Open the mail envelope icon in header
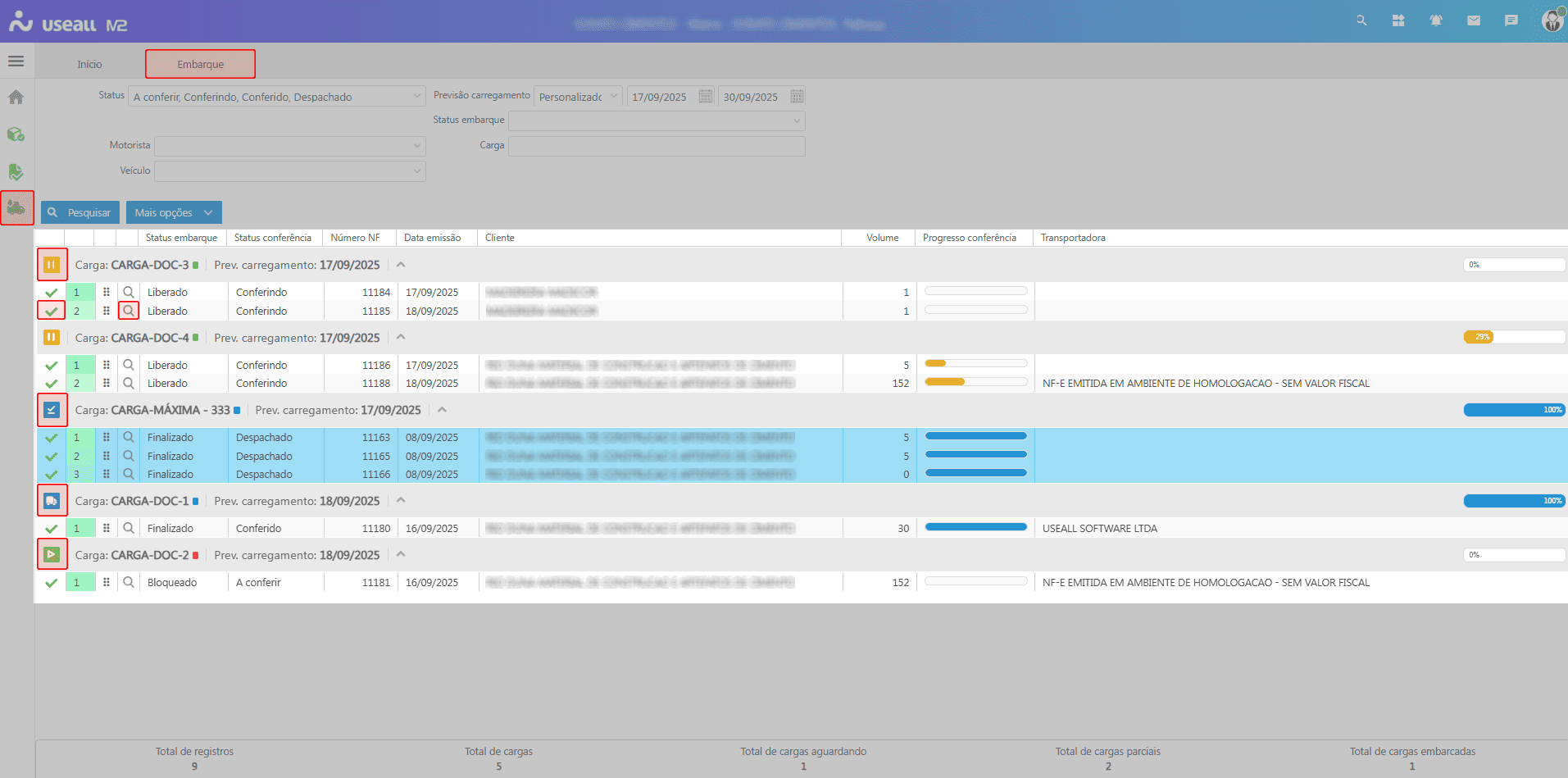The image size is (1568, 778). point(1474,20)
